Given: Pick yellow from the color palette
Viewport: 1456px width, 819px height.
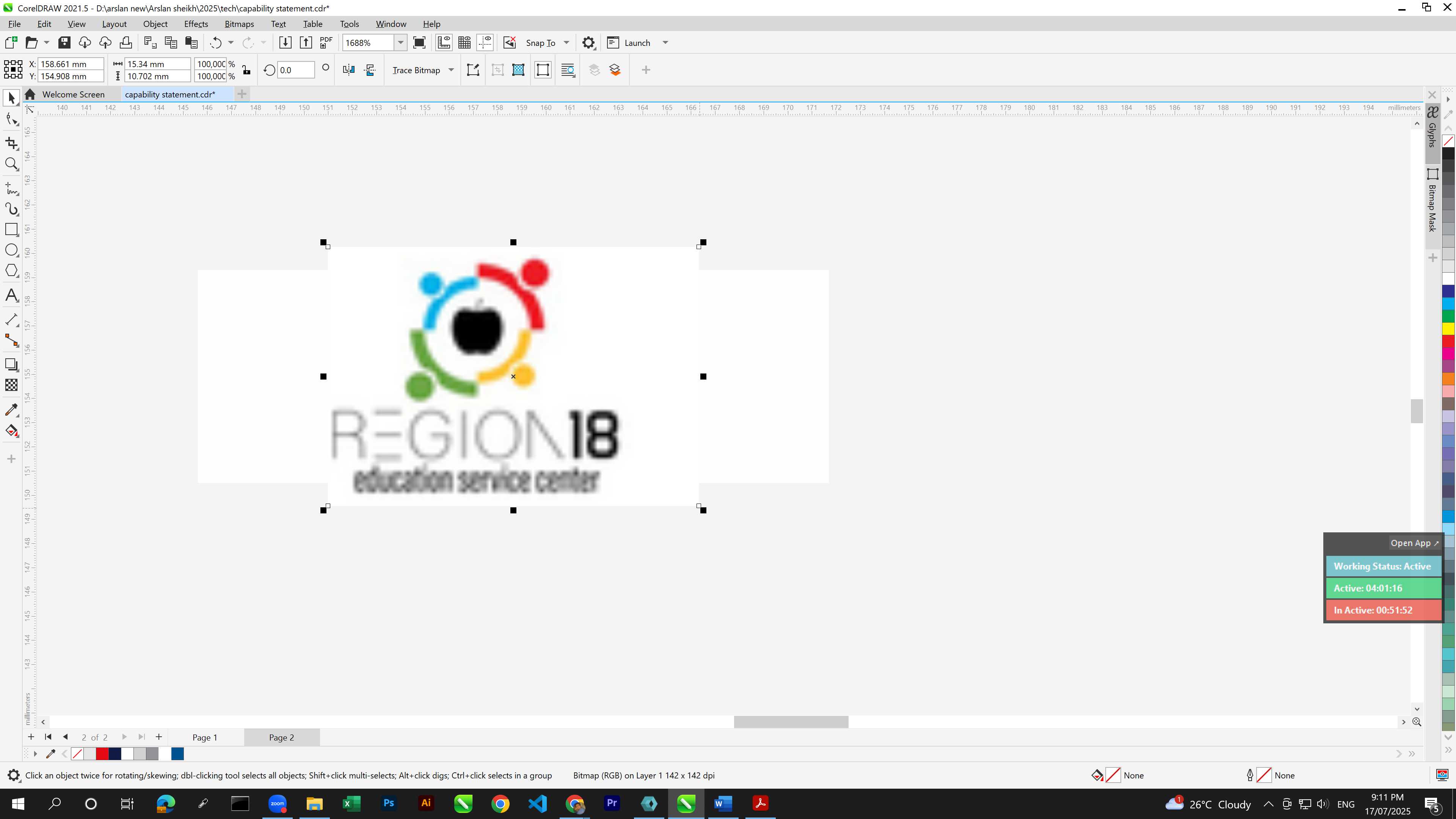Looking at the screenshot, I should pos(1448,329).
